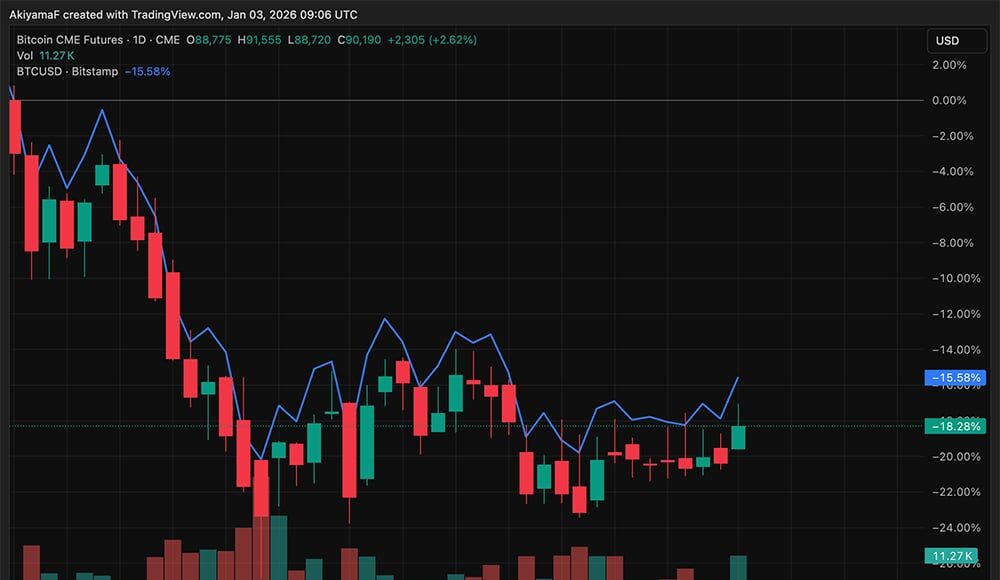Viewport: 1000px width, 580px height.
Task: Select the CME exchange label
Action: click(x=167, y=41)
